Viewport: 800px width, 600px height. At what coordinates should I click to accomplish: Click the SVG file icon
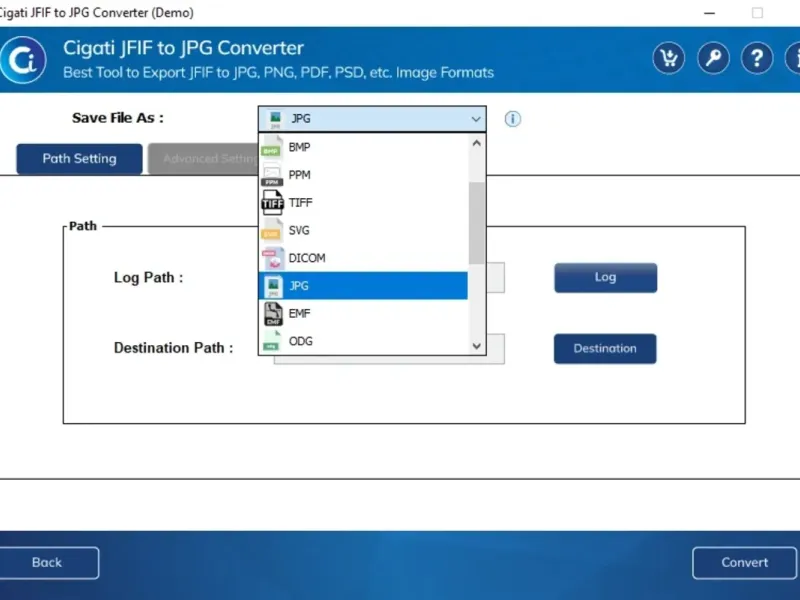pyautogui.click(x=272, y=230)
